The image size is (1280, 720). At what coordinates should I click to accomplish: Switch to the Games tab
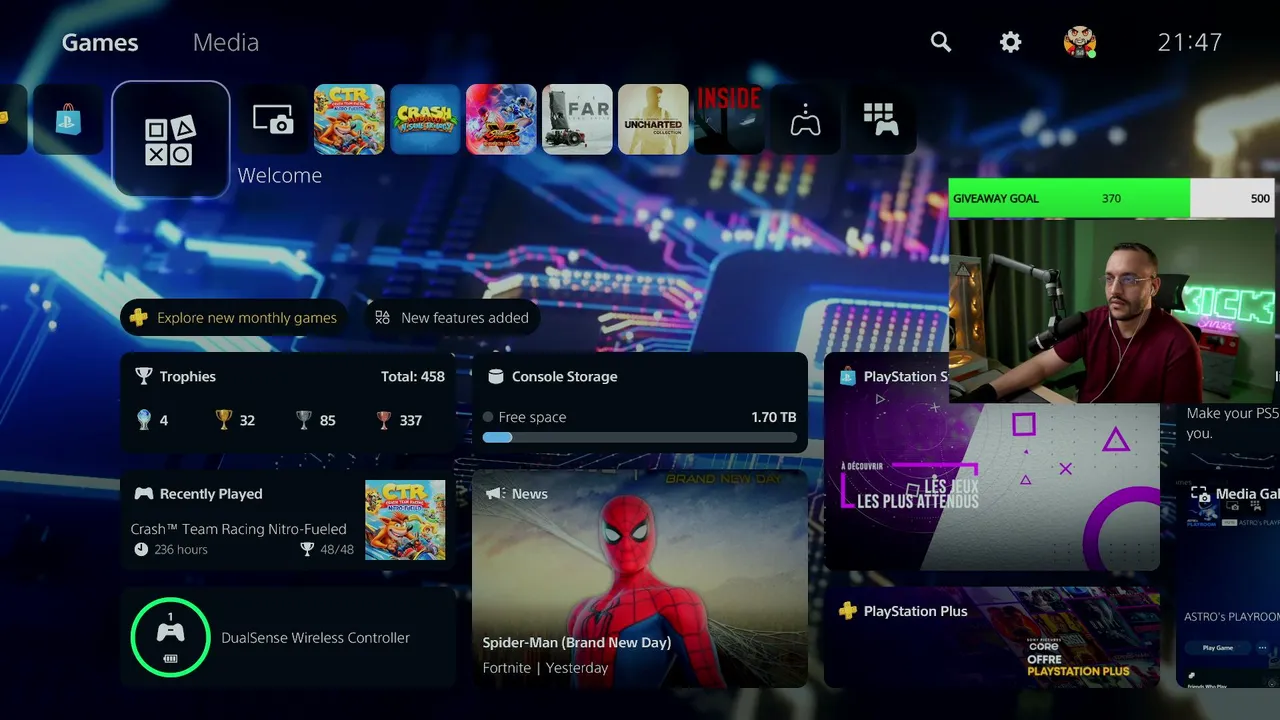pyautogui.click(x=100, y=42)
